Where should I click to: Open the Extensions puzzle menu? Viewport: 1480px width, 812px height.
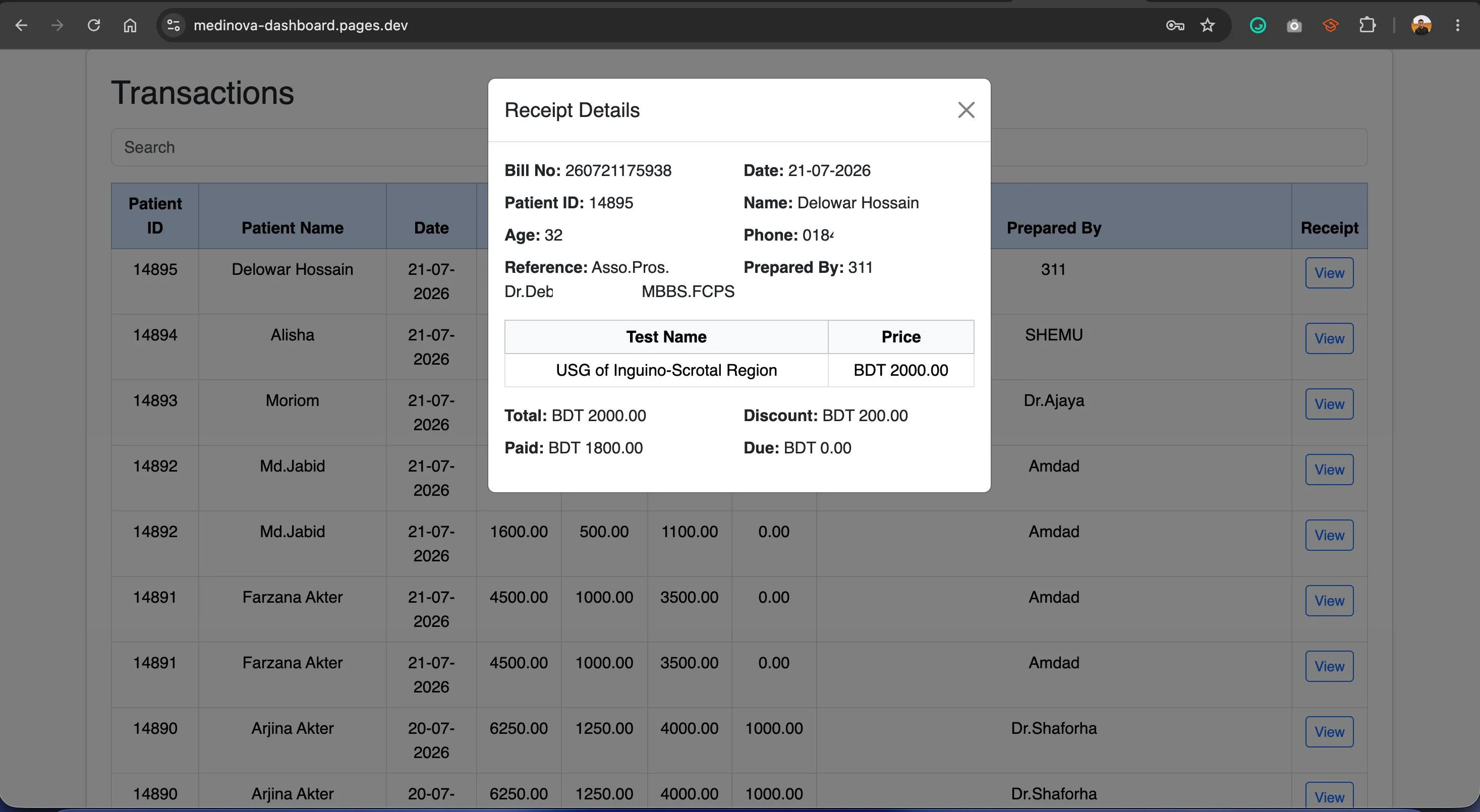(1368, 25)
